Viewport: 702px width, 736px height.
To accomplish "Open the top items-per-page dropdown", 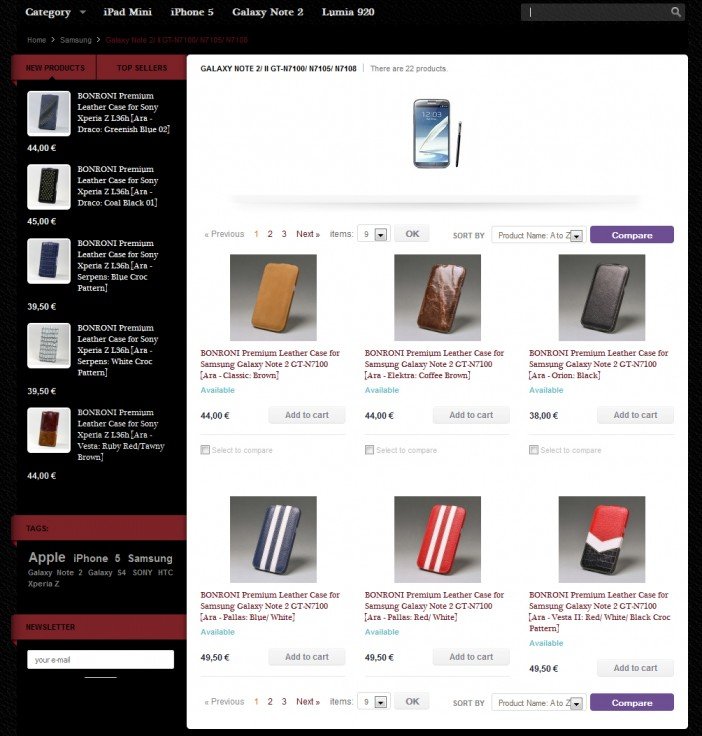I will pyautogui.click(x=374, y=234).
